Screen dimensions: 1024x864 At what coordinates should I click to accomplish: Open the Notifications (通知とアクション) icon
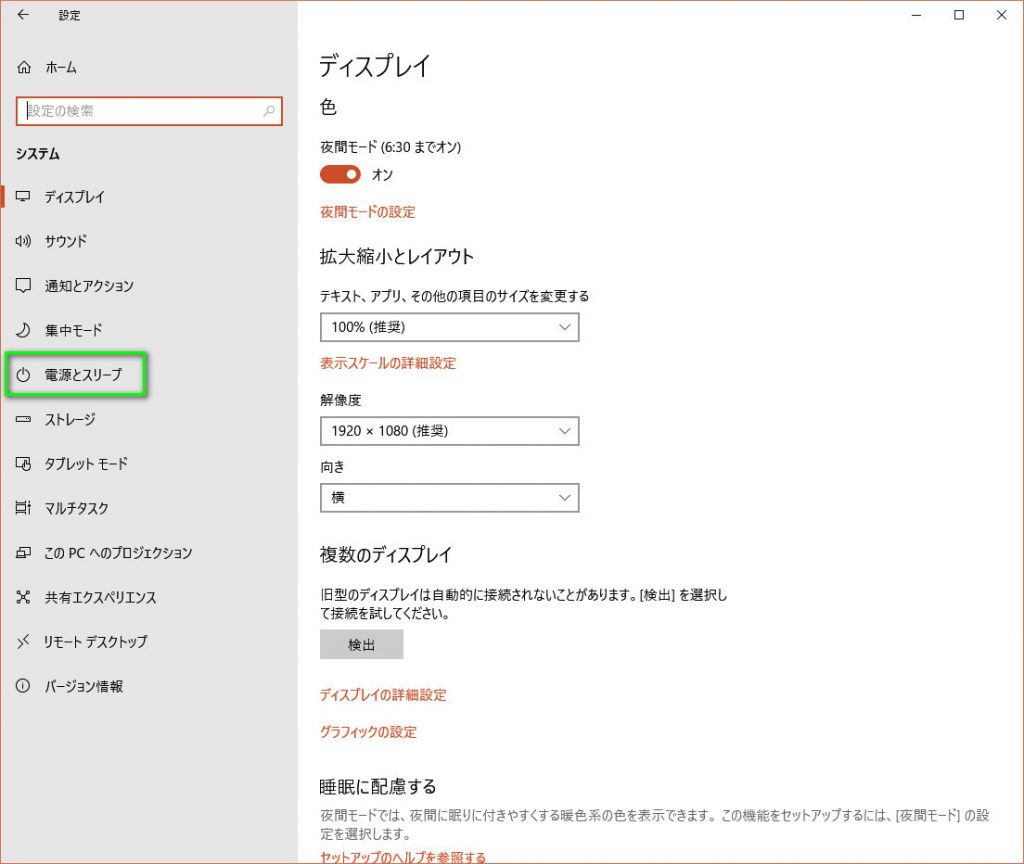pyautogui.click(x=25, y=286)
